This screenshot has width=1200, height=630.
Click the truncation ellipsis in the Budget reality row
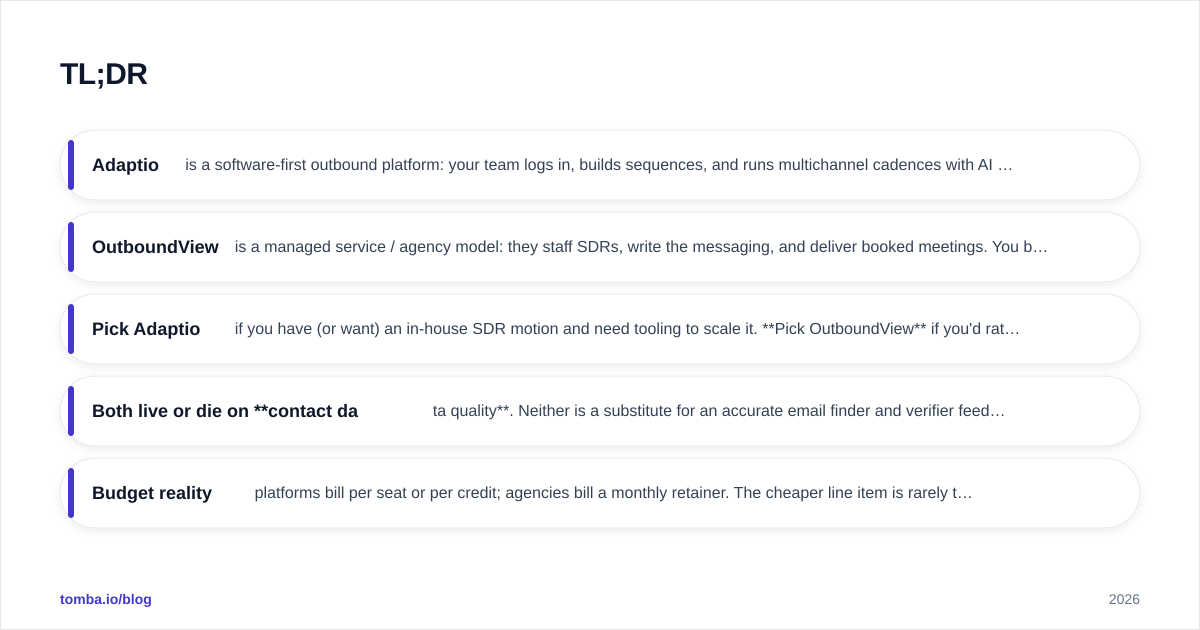click(964, 494)
